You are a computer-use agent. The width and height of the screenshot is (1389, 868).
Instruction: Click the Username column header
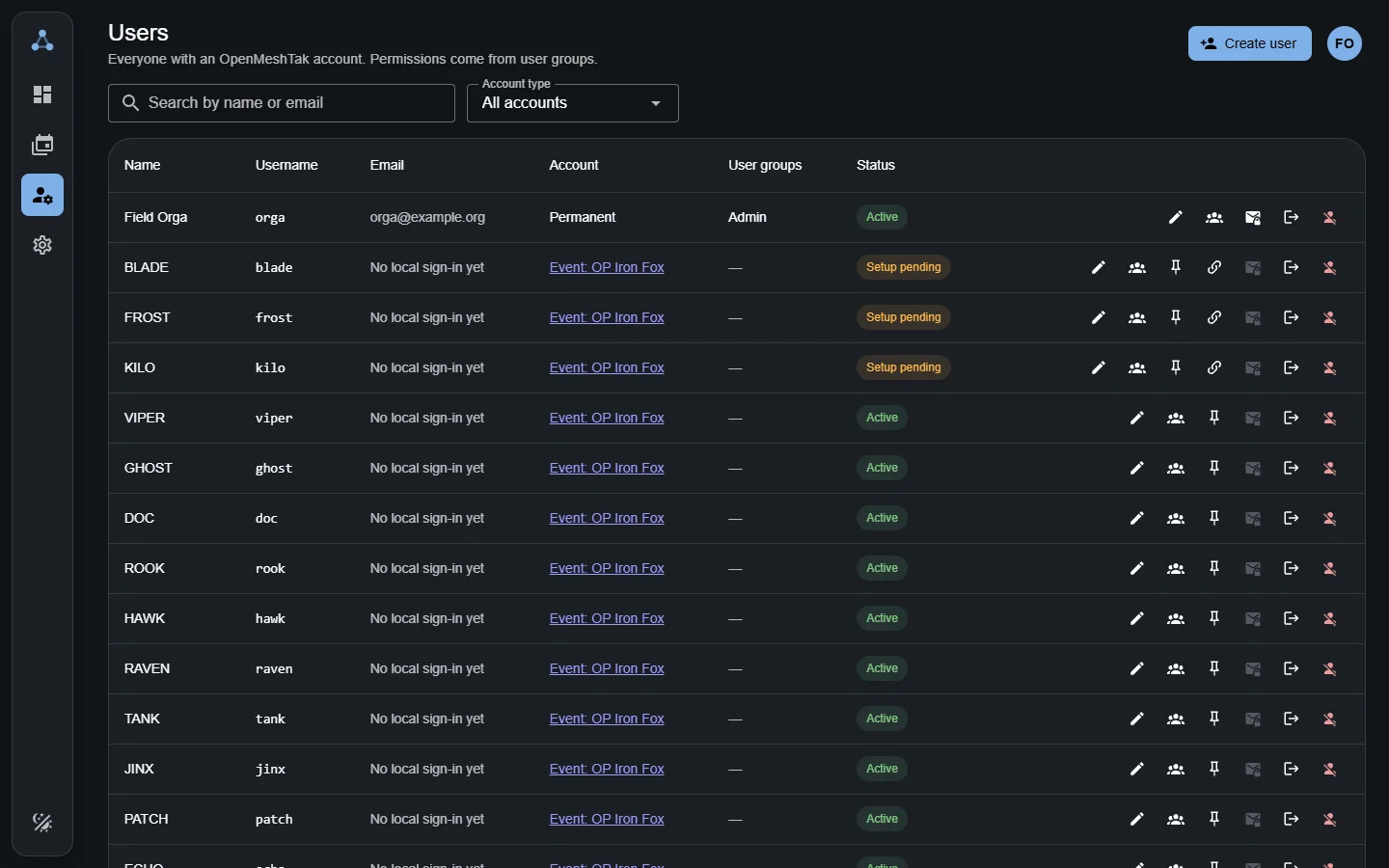286,166
